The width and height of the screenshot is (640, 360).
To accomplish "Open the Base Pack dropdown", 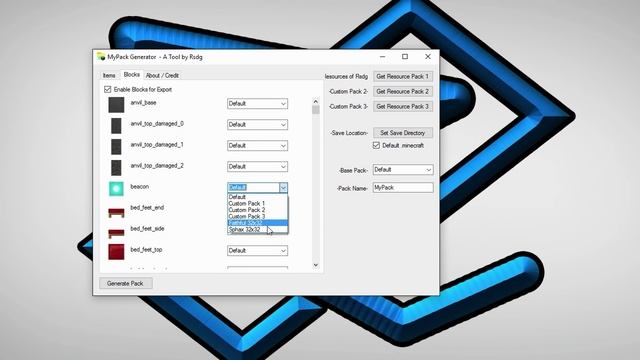I will [x=403, y=169].
